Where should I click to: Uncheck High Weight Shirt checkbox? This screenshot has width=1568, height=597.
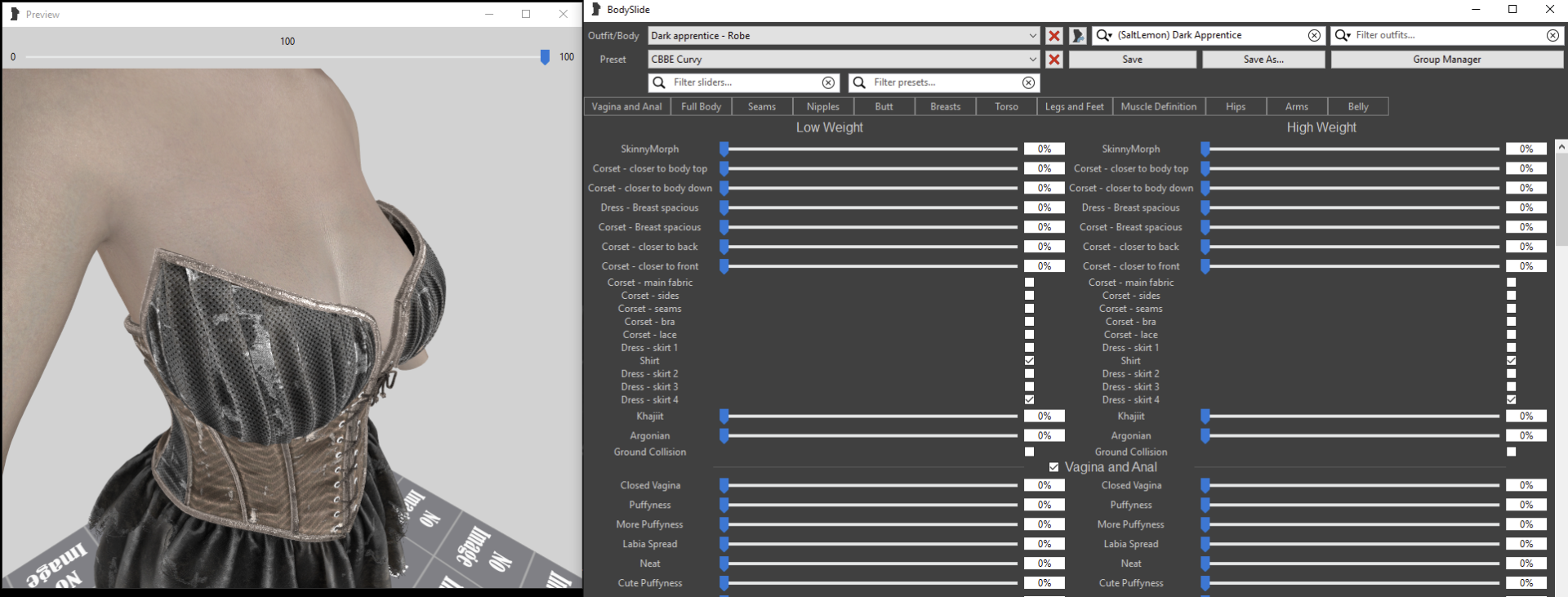click(x=1511, y=361)
